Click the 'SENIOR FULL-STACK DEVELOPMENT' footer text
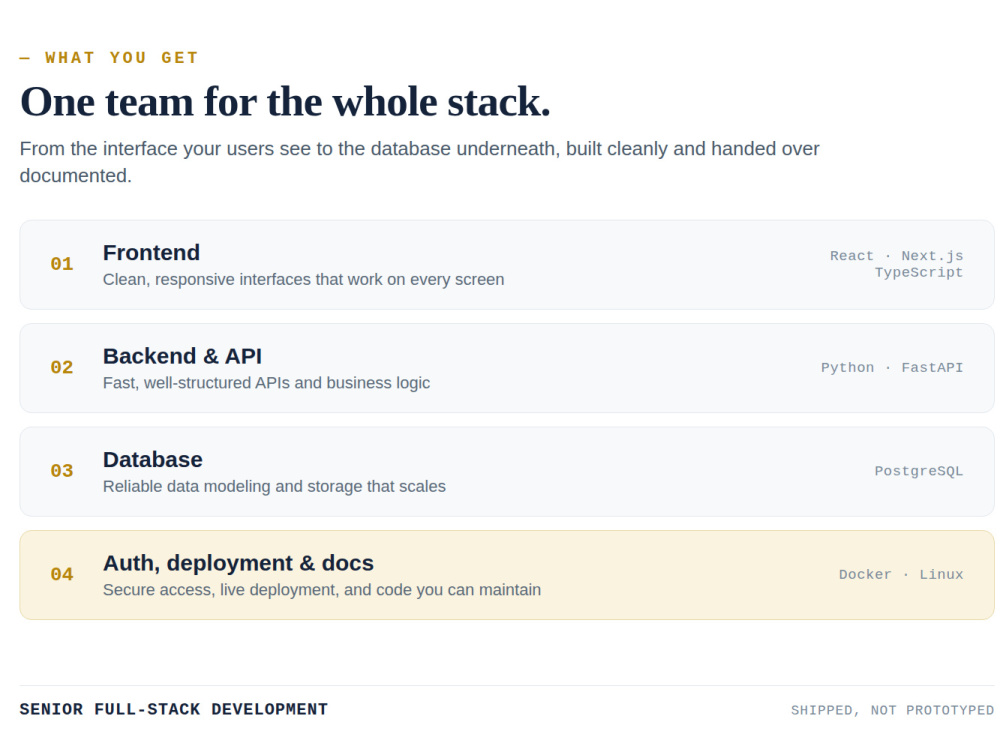 coord(173,709)
